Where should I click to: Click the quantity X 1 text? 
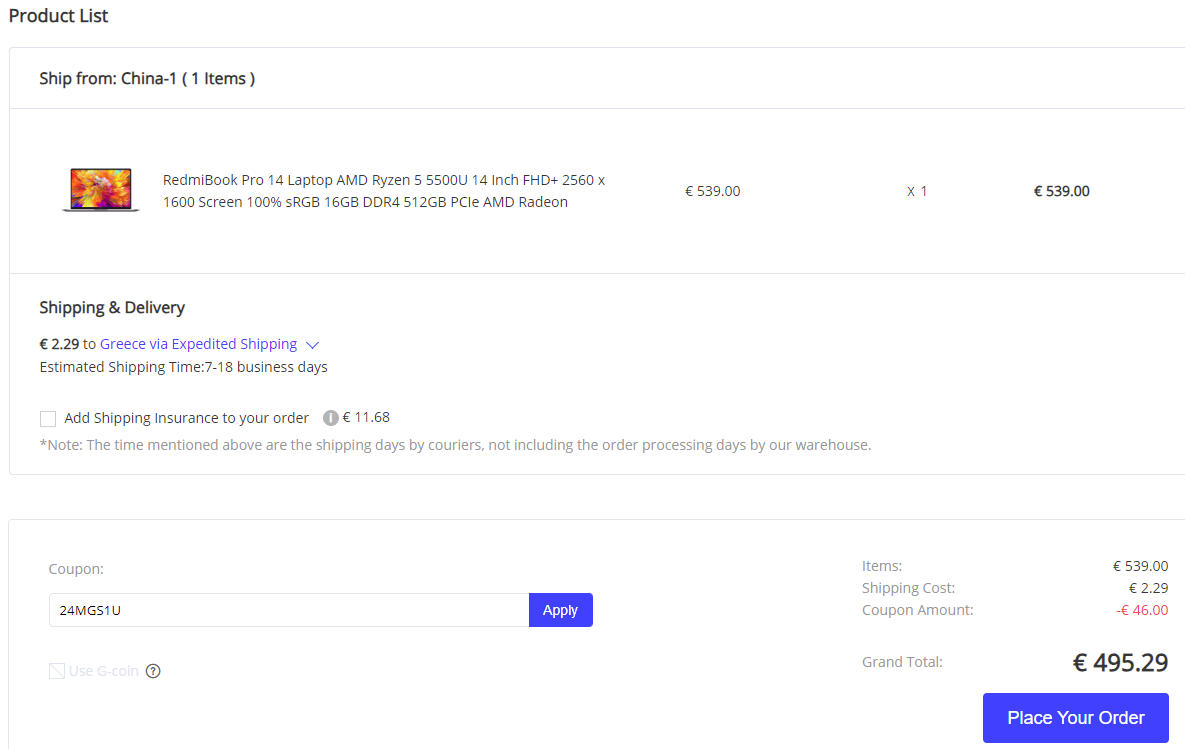click(917, 191)
